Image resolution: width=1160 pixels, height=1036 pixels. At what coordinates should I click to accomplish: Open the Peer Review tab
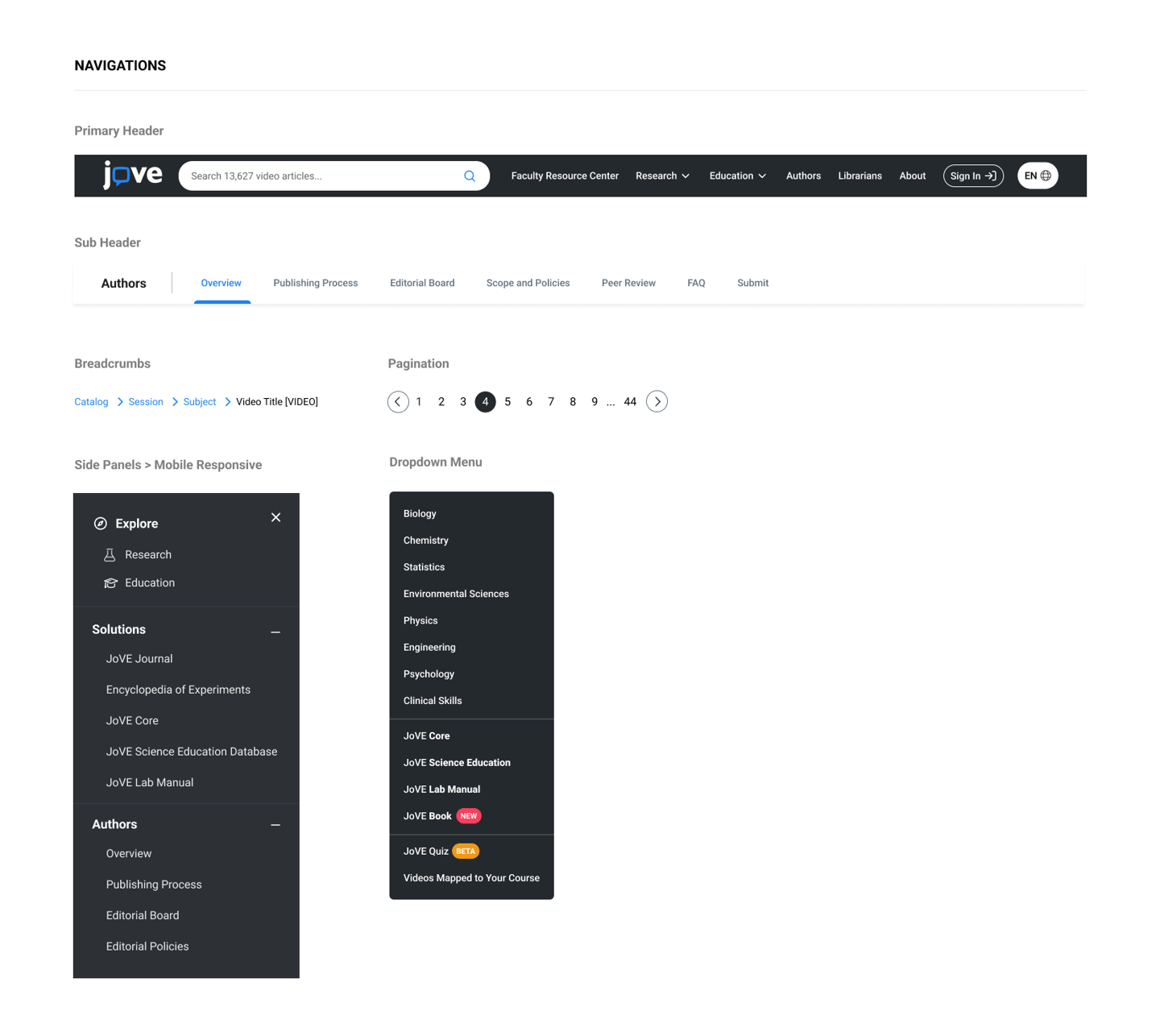point(628,283)
